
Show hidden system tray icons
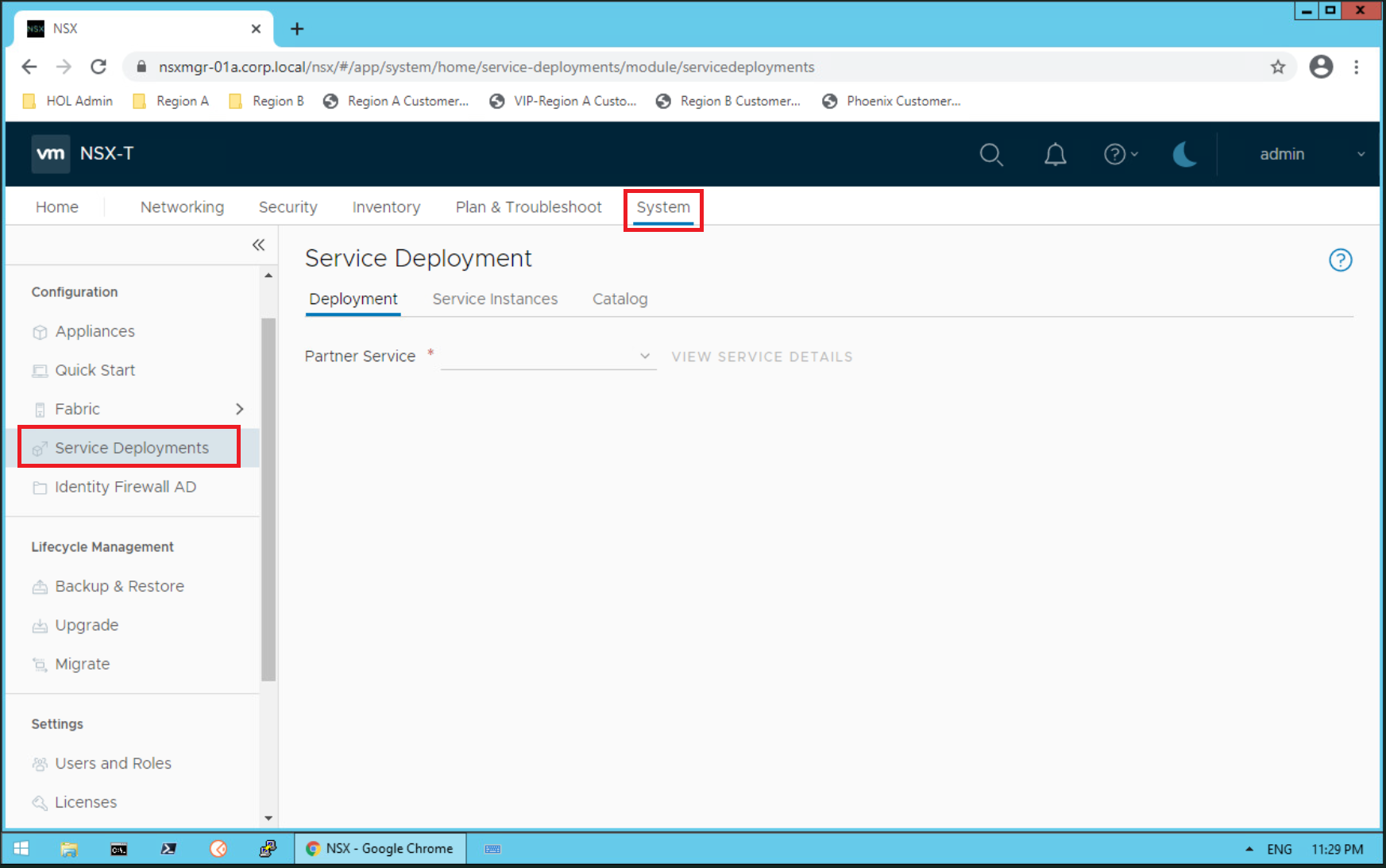(x=1249, y=848)
